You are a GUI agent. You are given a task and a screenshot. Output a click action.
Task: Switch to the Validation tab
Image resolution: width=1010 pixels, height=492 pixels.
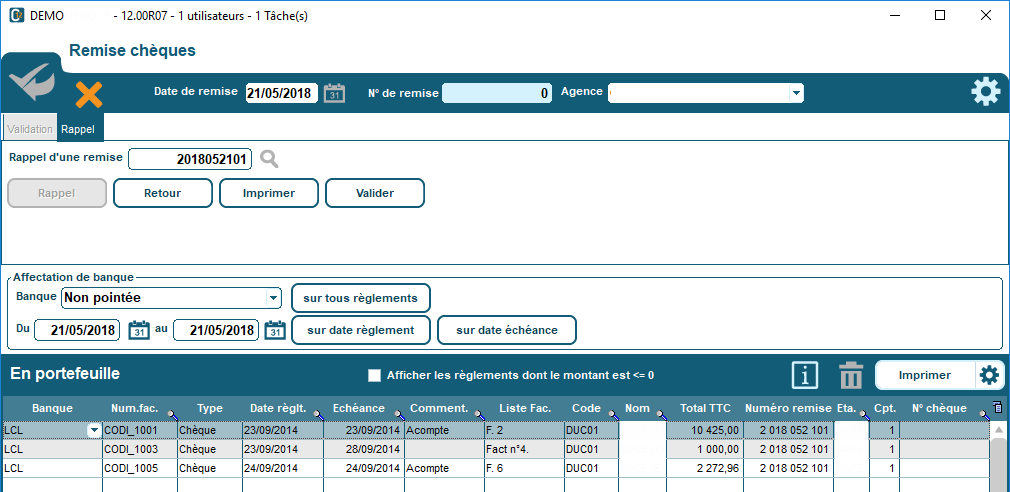(x=29, y=129)
